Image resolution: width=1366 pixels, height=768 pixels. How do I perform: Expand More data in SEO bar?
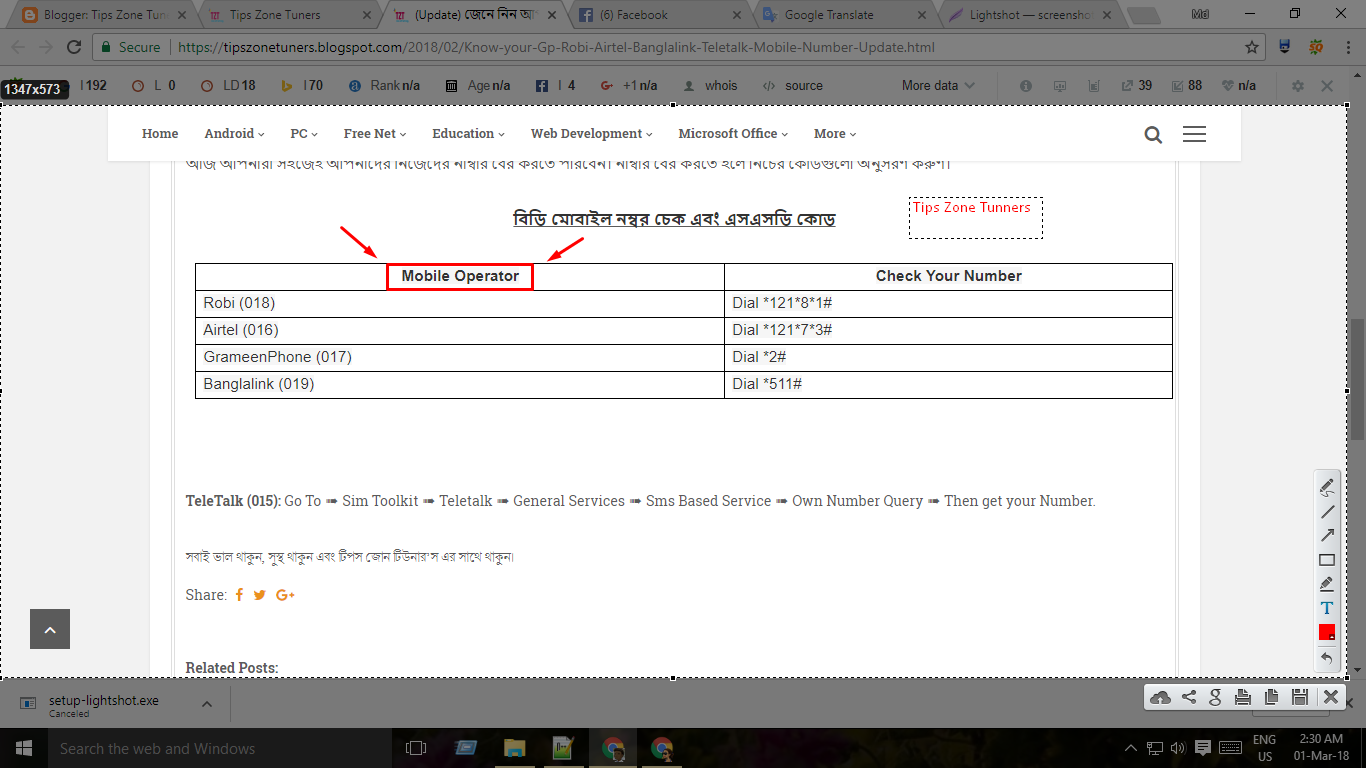coord(938,86)
